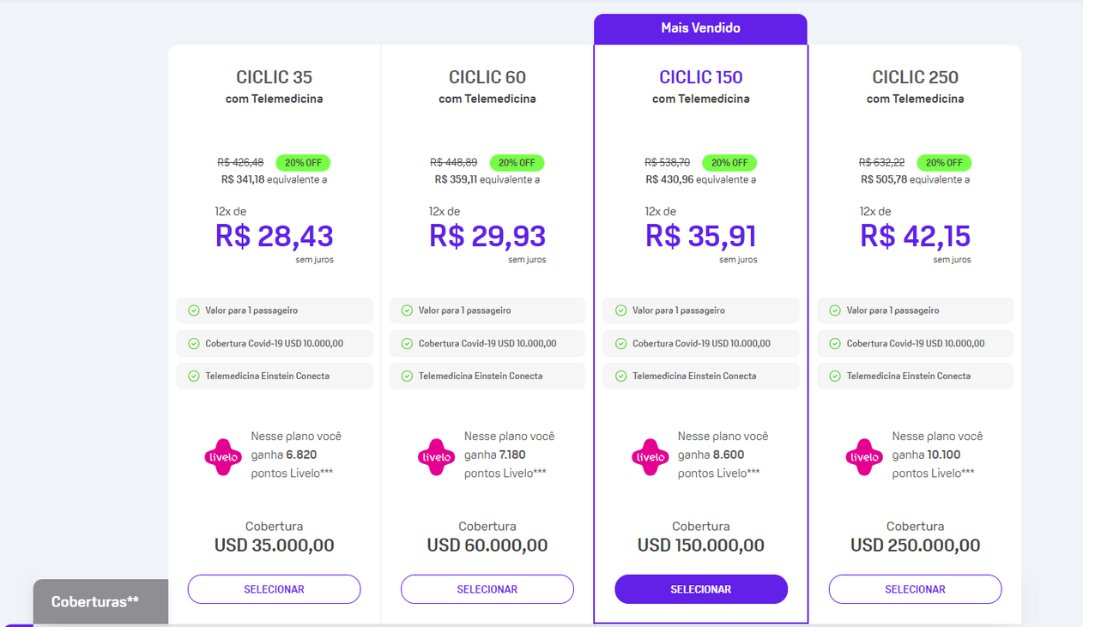Click Telemedicina check icon in CICLIC 250
Viewport: 1095px width, 627px height.
click(x=835, y=376)
